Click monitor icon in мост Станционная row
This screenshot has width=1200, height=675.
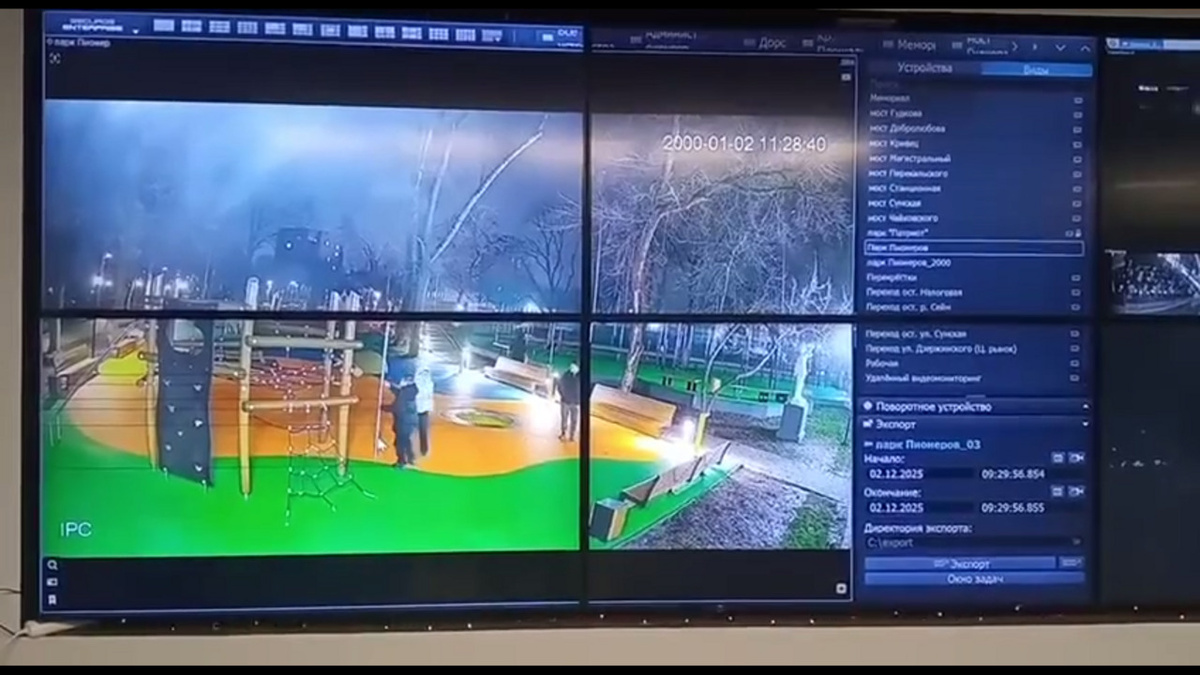[1078, 189]
